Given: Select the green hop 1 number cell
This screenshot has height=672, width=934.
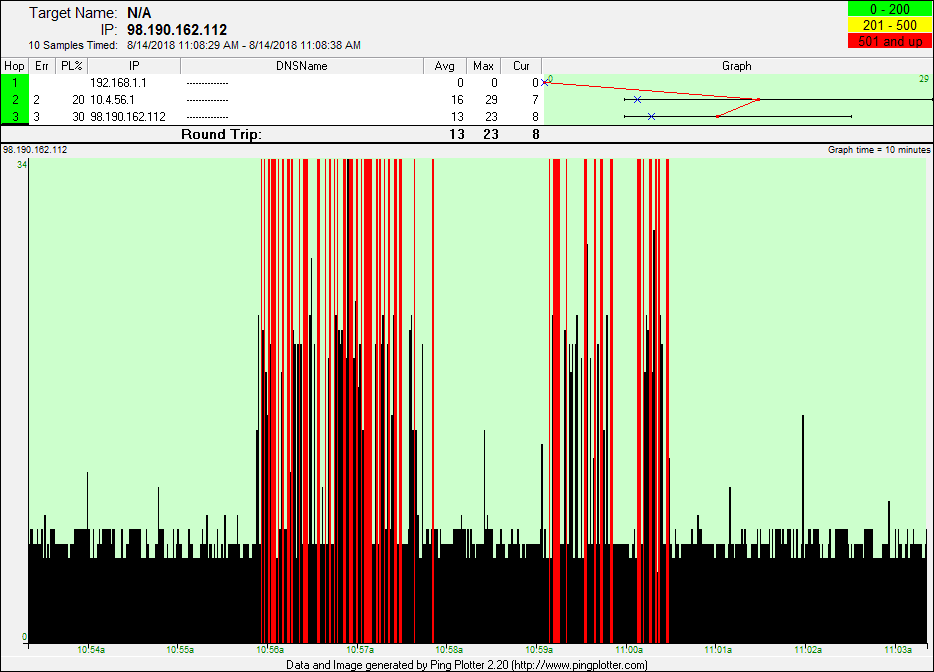Looking at the screenshot, I should pyautogui.click(x=14, y=83).
